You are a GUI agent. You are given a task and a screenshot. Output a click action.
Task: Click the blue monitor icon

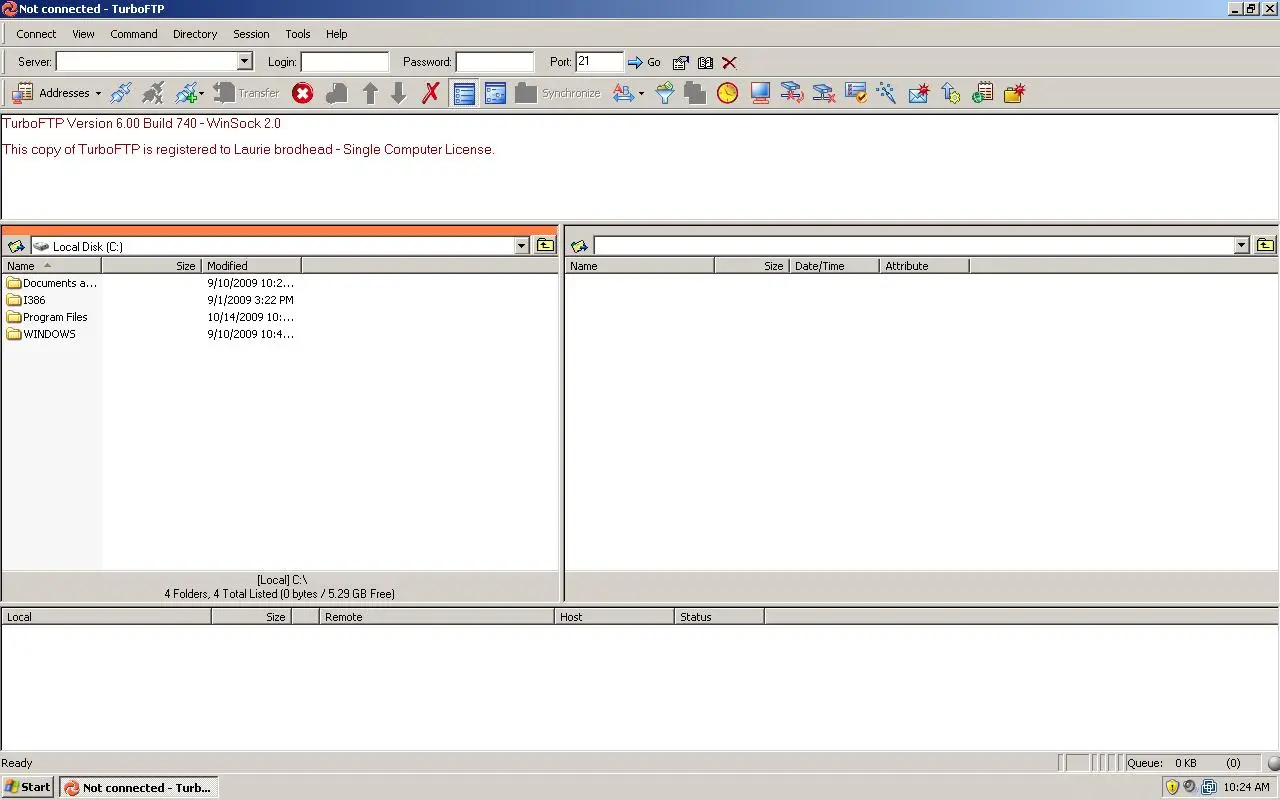pos(760,93)
